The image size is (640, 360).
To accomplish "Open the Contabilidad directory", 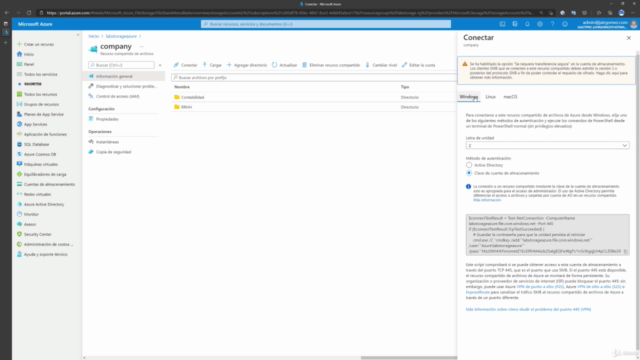I will click(x=192, y=97).
